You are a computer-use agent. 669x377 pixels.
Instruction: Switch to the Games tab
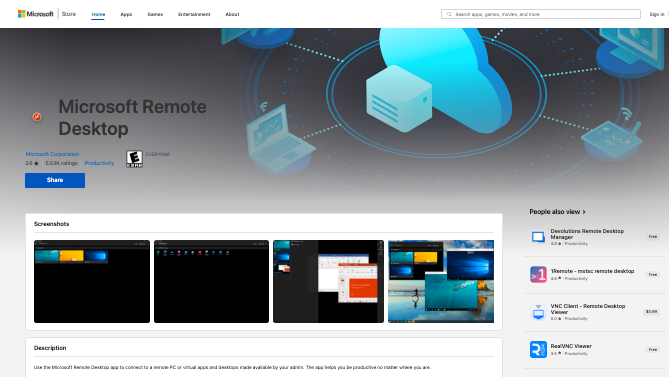coord(155,14)
